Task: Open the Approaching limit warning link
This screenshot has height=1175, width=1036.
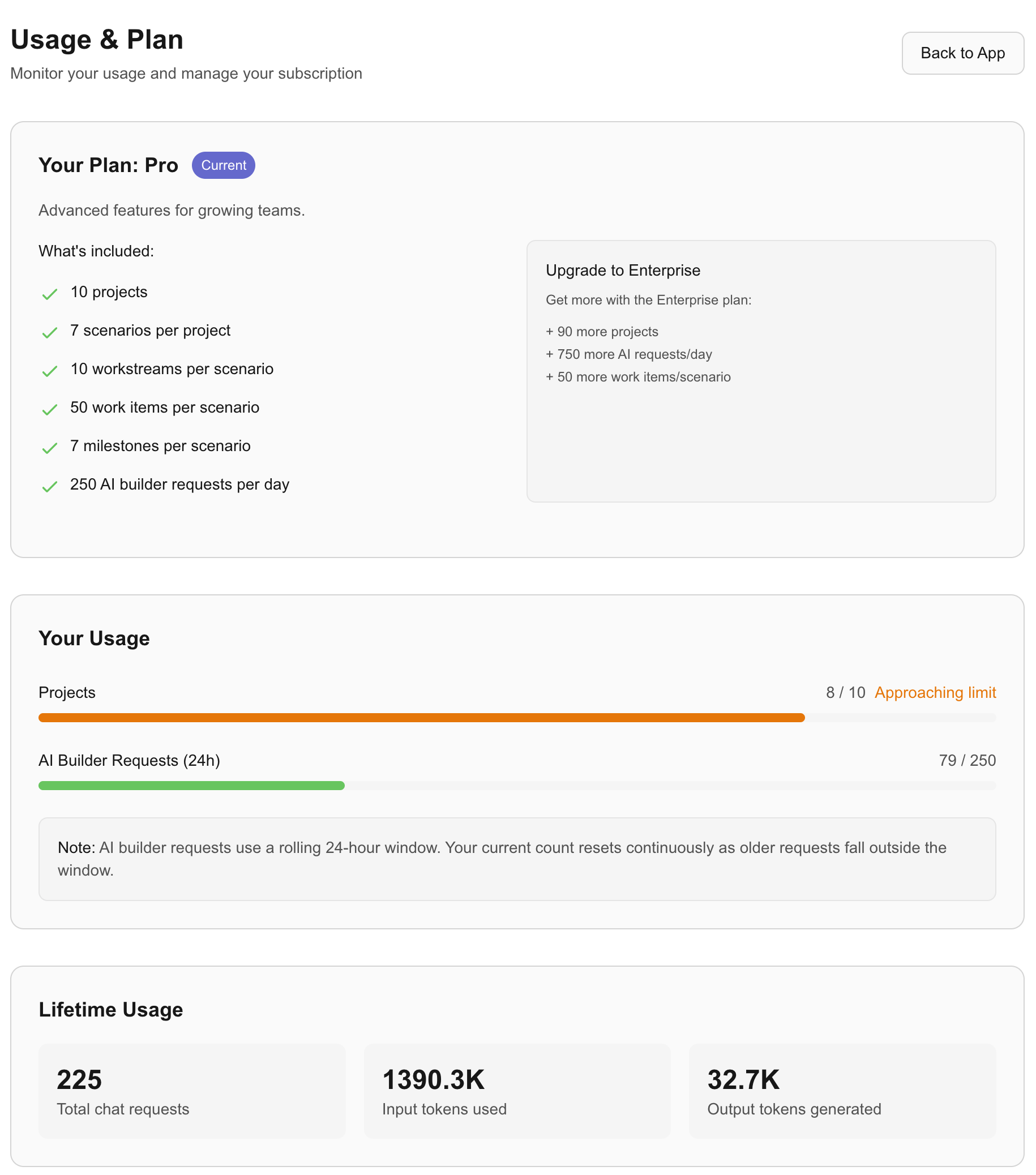Action: (x=935, y=693)
